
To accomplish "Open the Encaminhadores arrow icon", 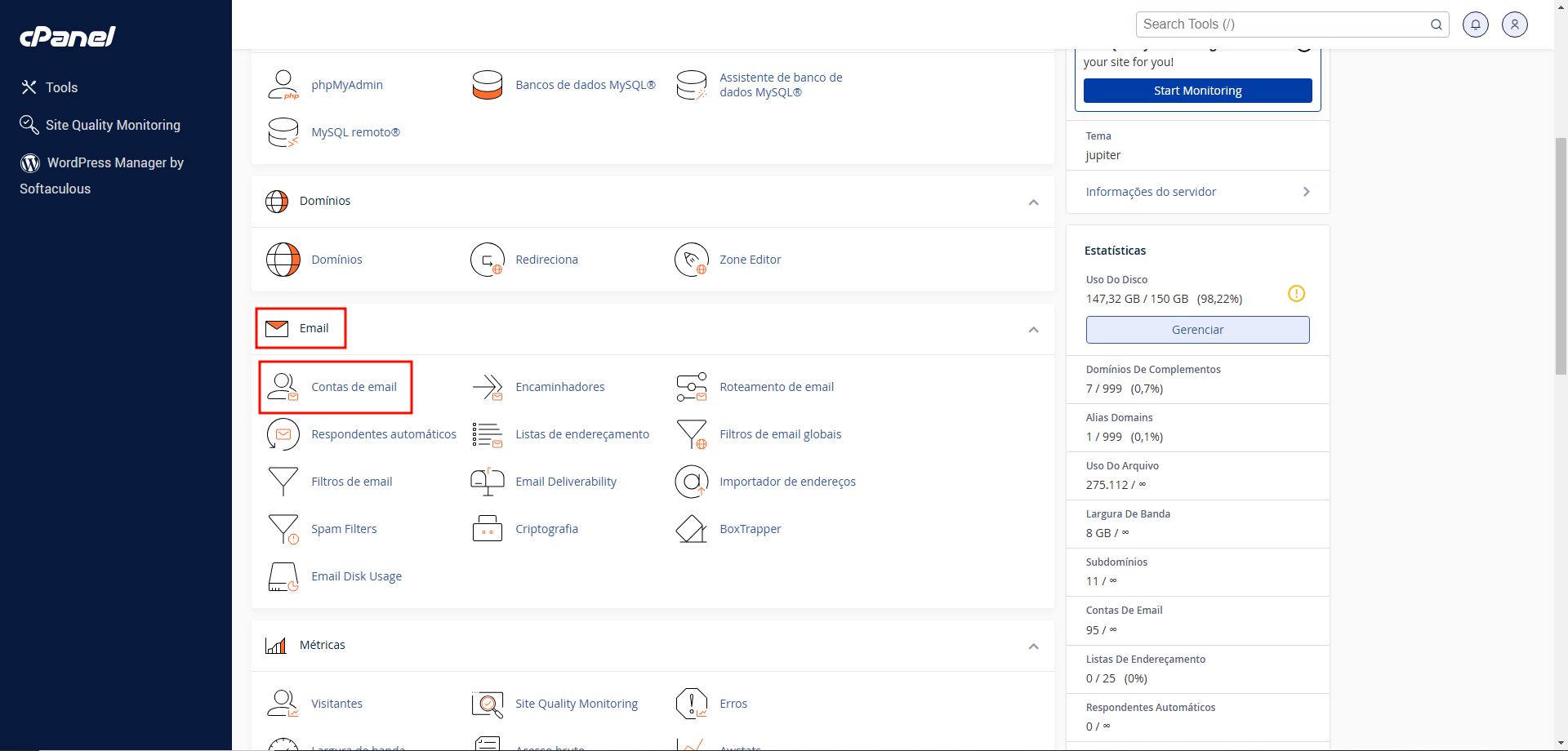I will 488,387.
